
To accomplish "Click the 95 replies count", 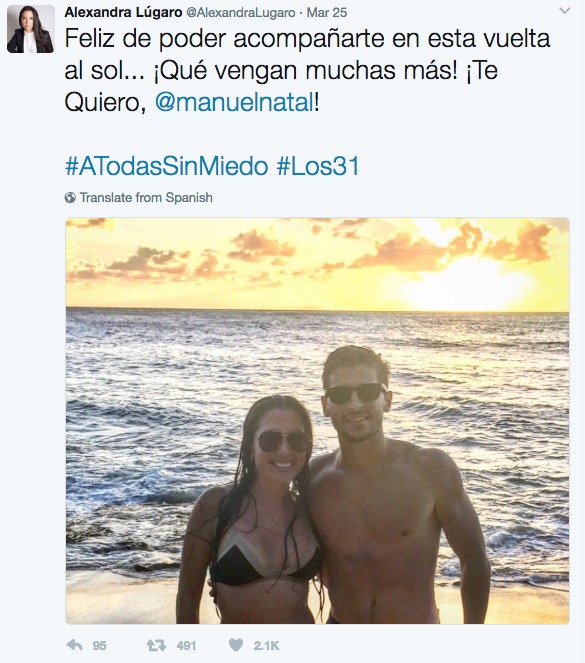I will 99,646.
